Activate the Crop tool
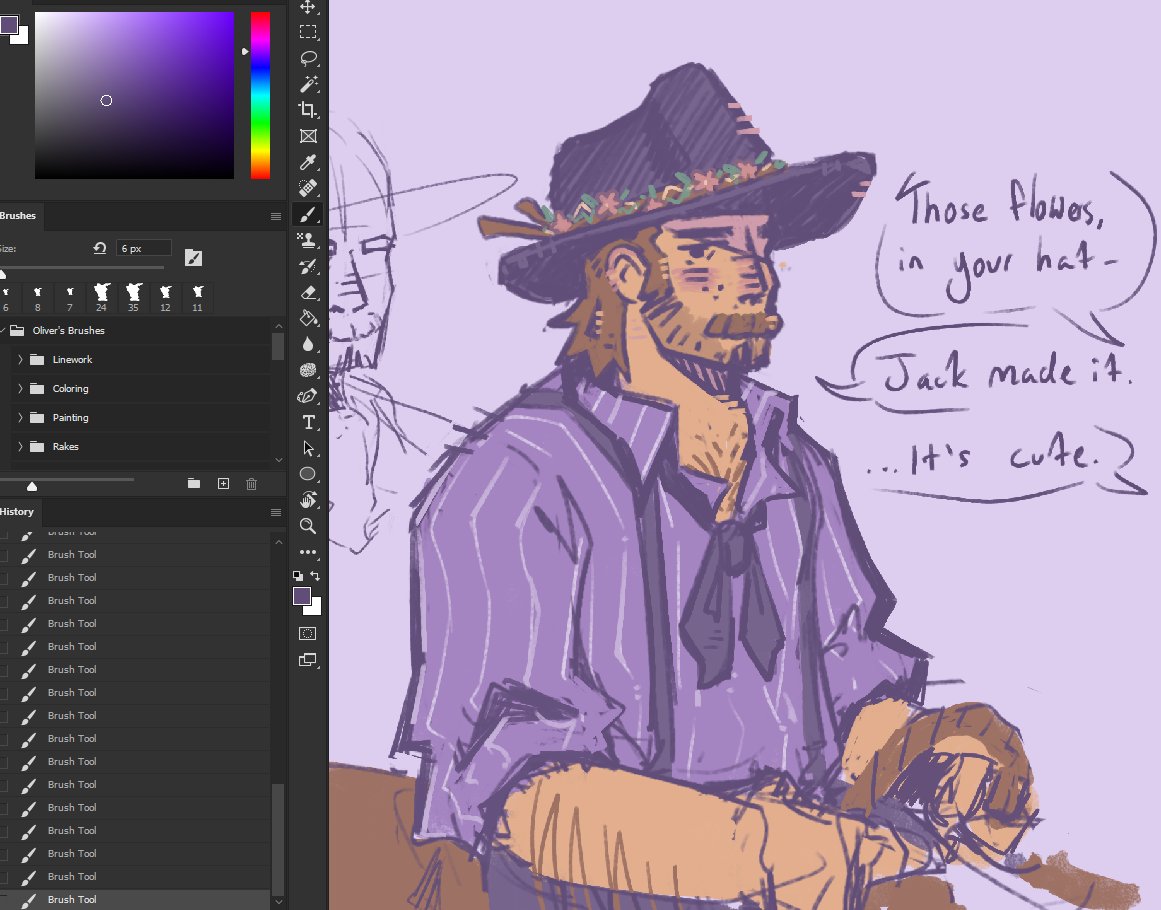 coord(309,109)
